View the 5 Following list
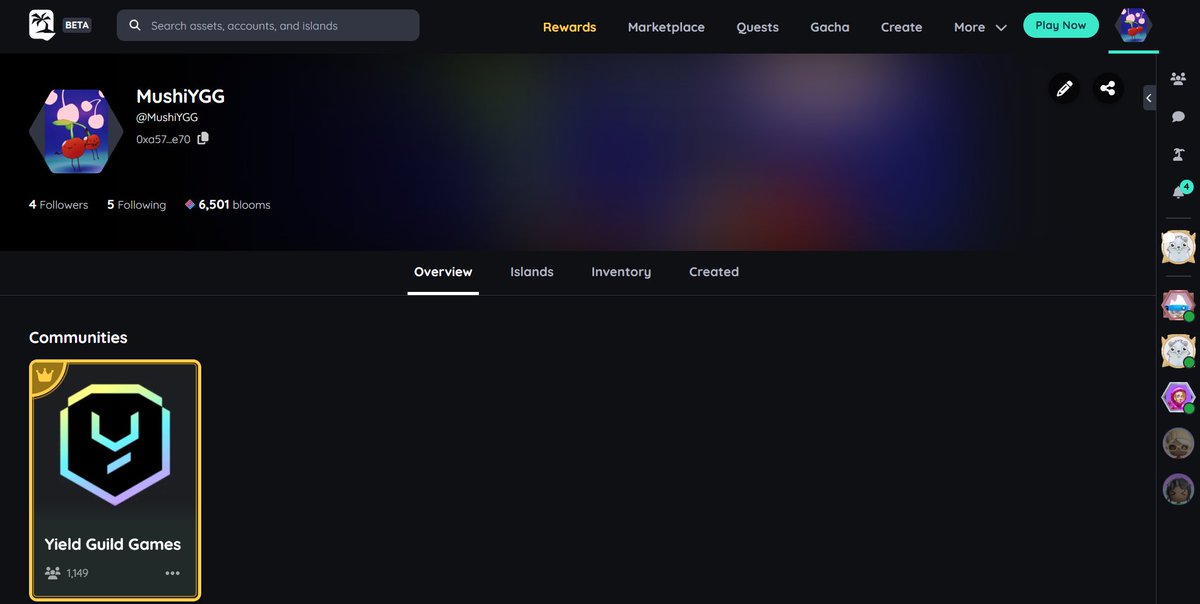 136,205
